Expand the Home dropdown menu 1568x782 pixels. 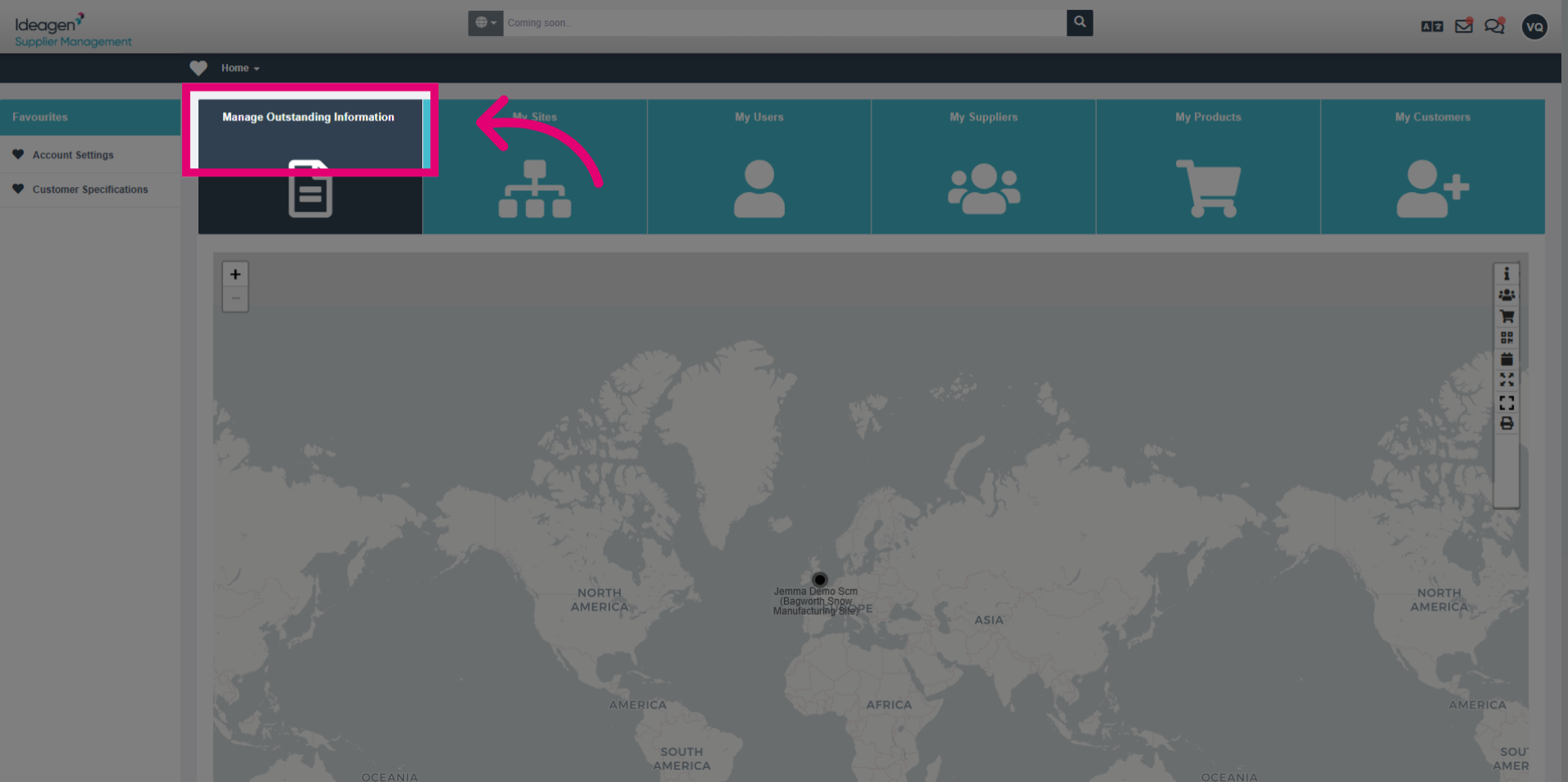pos(240,68)
